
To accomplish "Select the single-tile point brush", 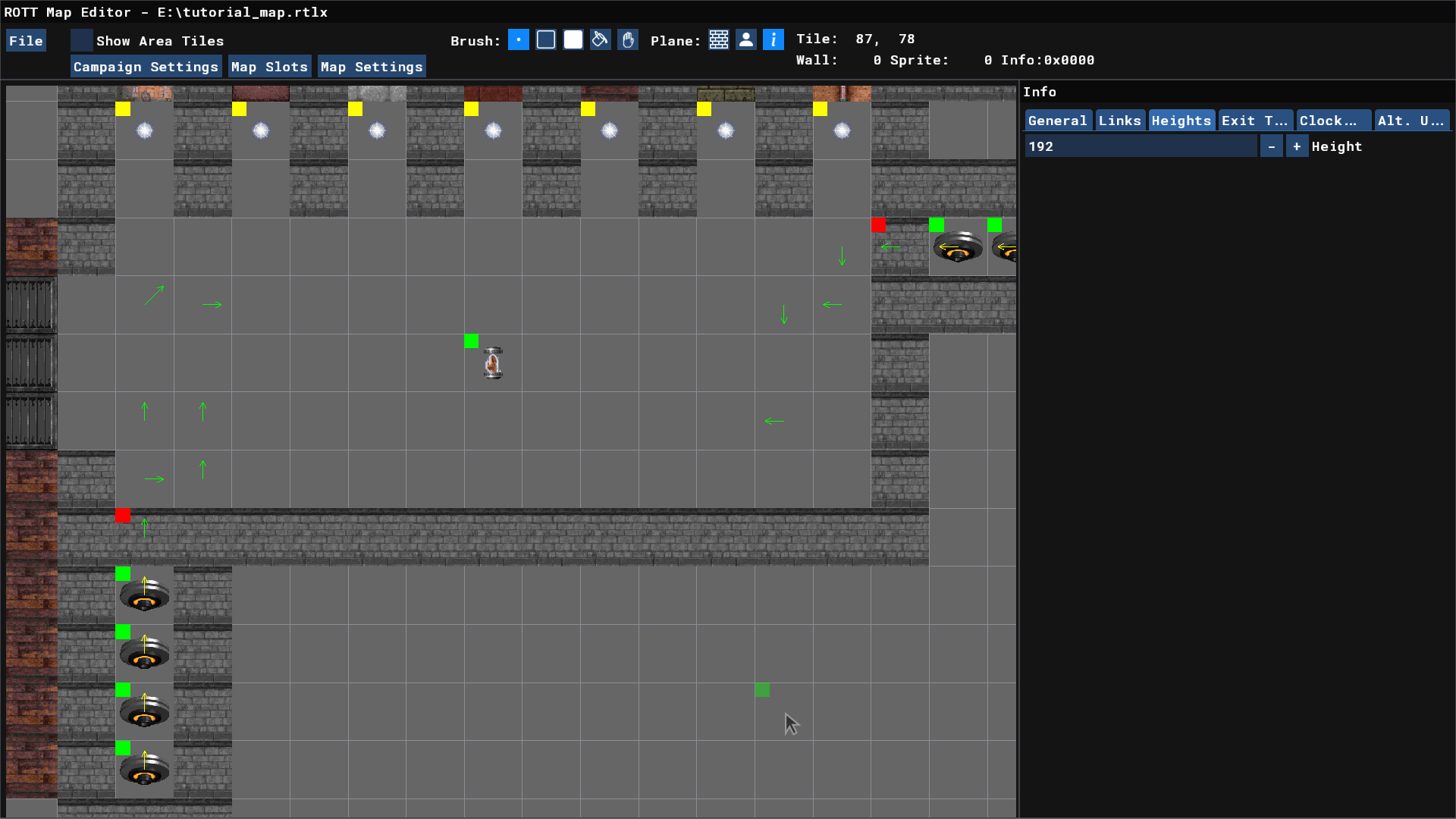I will pyautogui.click(x=519, y=40).
